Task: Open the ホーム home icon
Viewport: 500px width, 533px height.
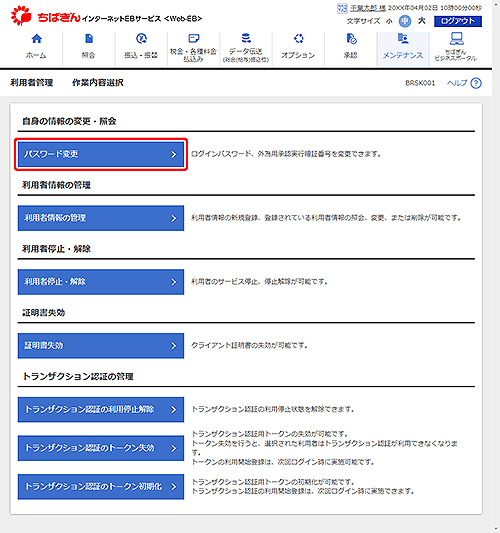Action: point(36,39)
